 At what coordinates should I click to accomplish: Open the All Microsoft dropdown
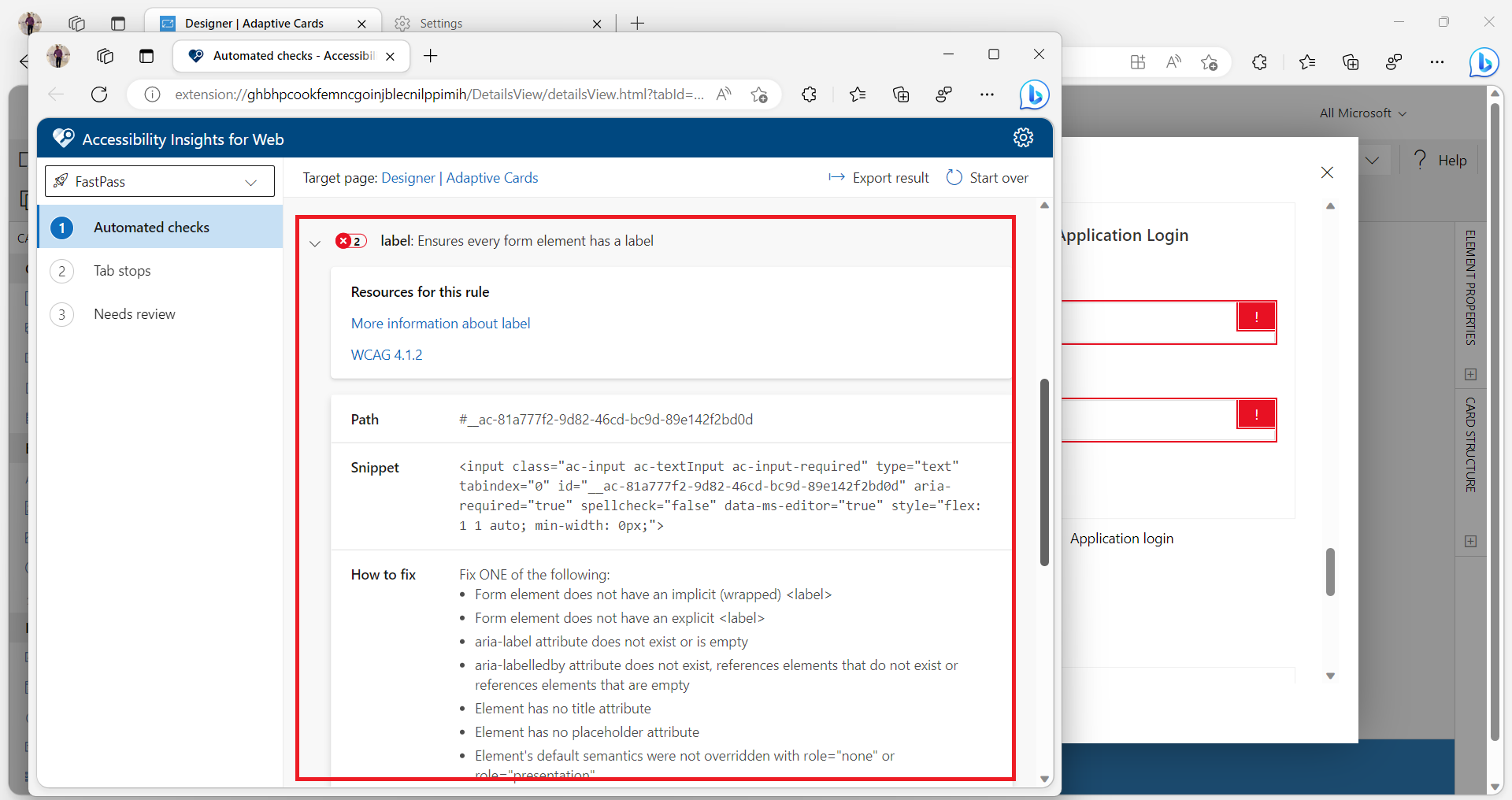point(1362,113)
